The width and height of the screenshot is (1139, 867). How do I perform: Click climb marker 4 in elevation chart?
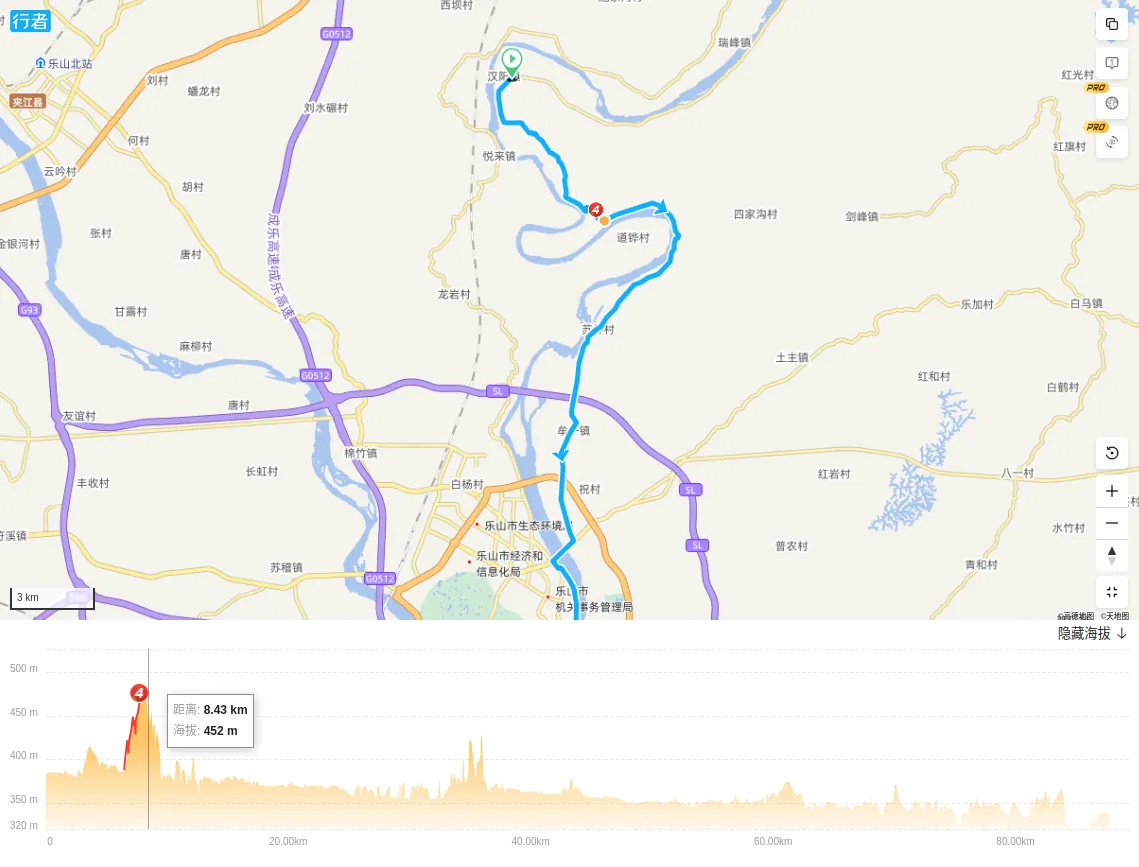[139, 693]
